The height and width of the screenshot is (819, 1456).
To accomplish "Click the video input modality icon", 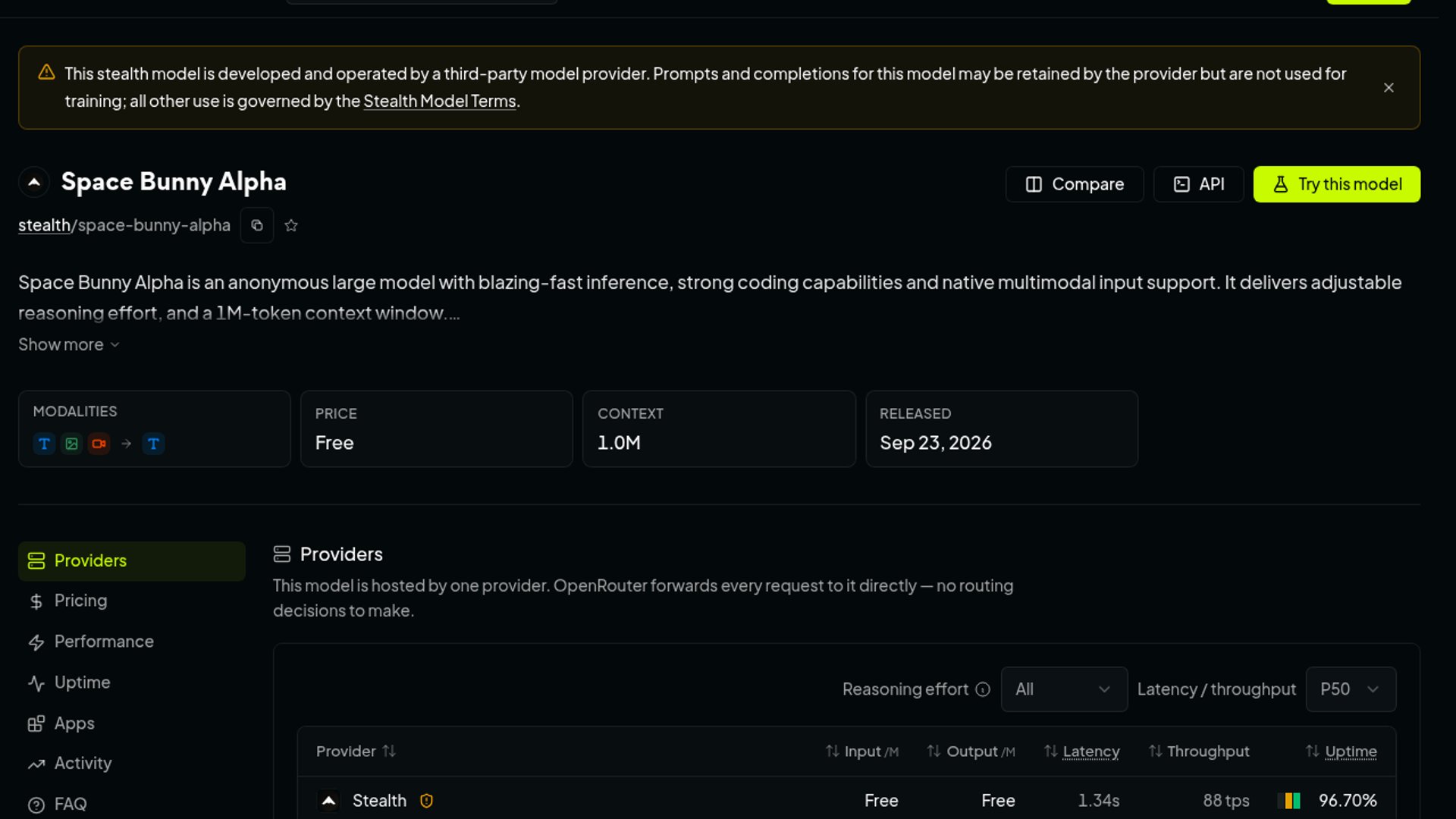I will coord(99,444).
